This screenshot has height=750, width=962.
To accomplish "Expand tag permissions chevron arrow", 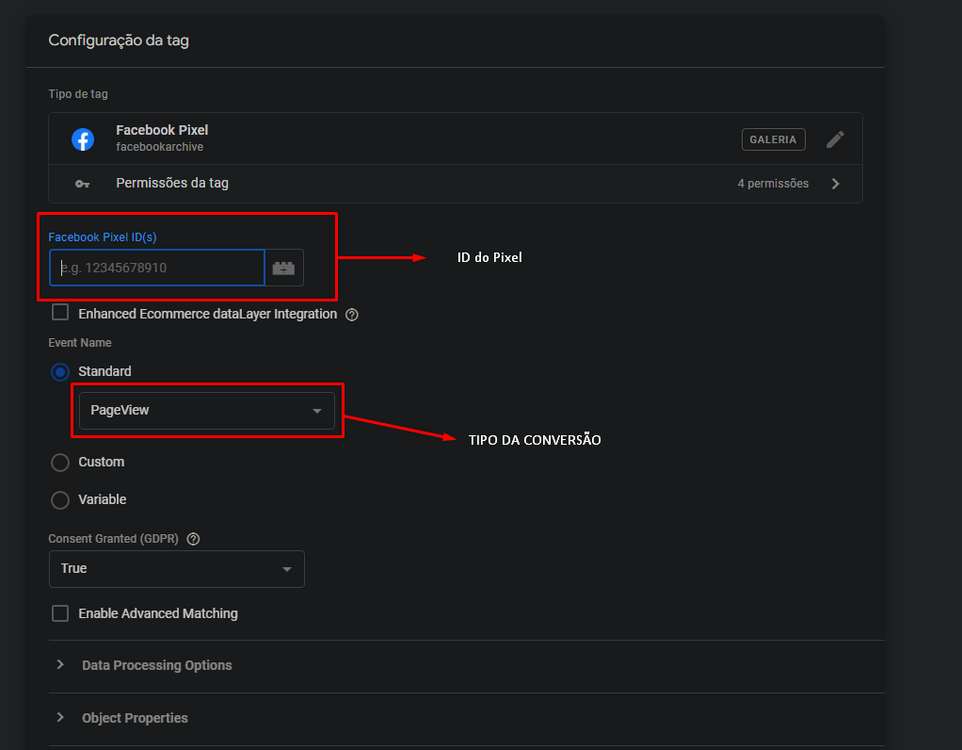I will click(x=835, y=184).
